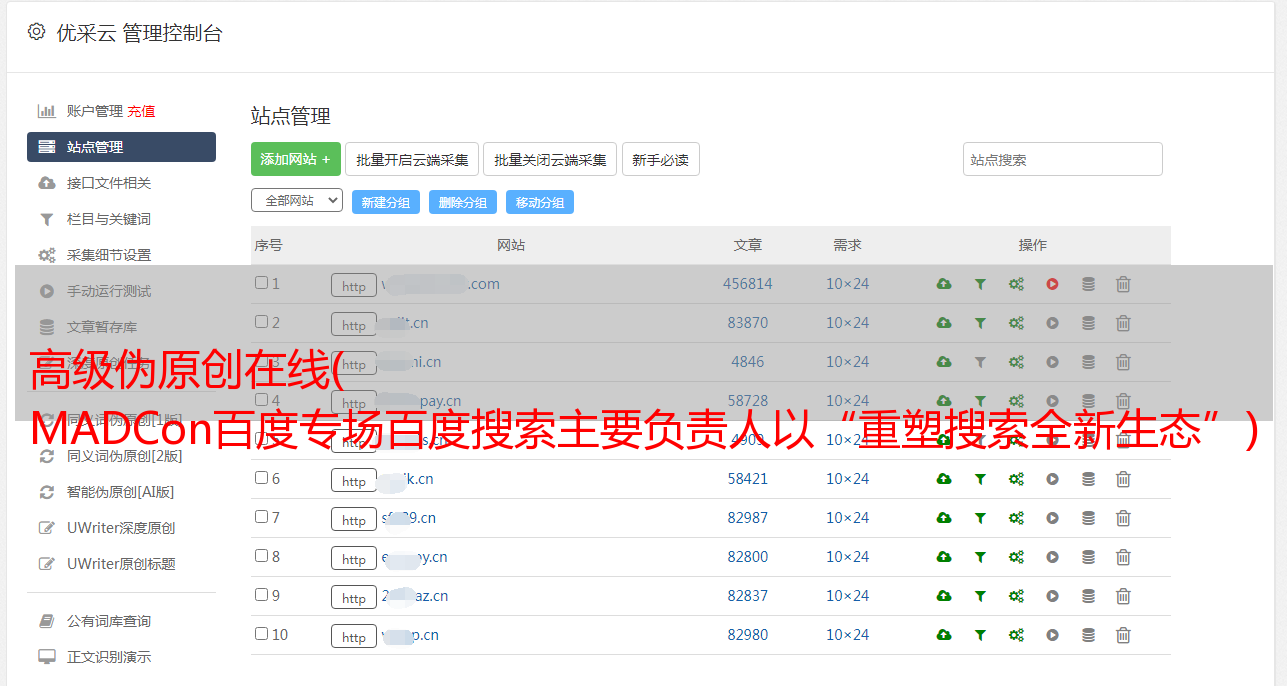
Task: Click the cloud upload icon in row 9
Action: (x=944, y=596)
